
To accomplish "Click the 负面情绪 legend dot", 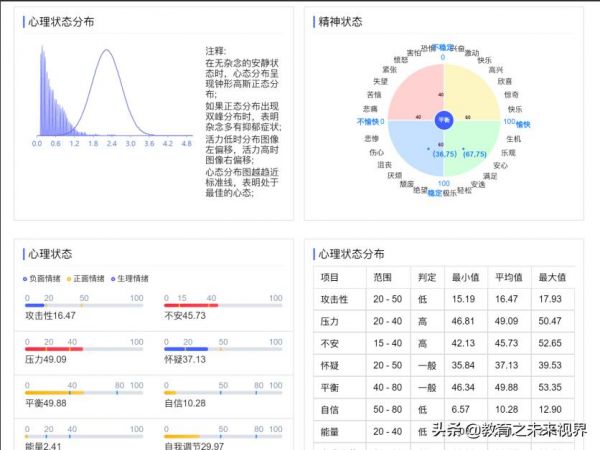I will click(x=25, y=279).
